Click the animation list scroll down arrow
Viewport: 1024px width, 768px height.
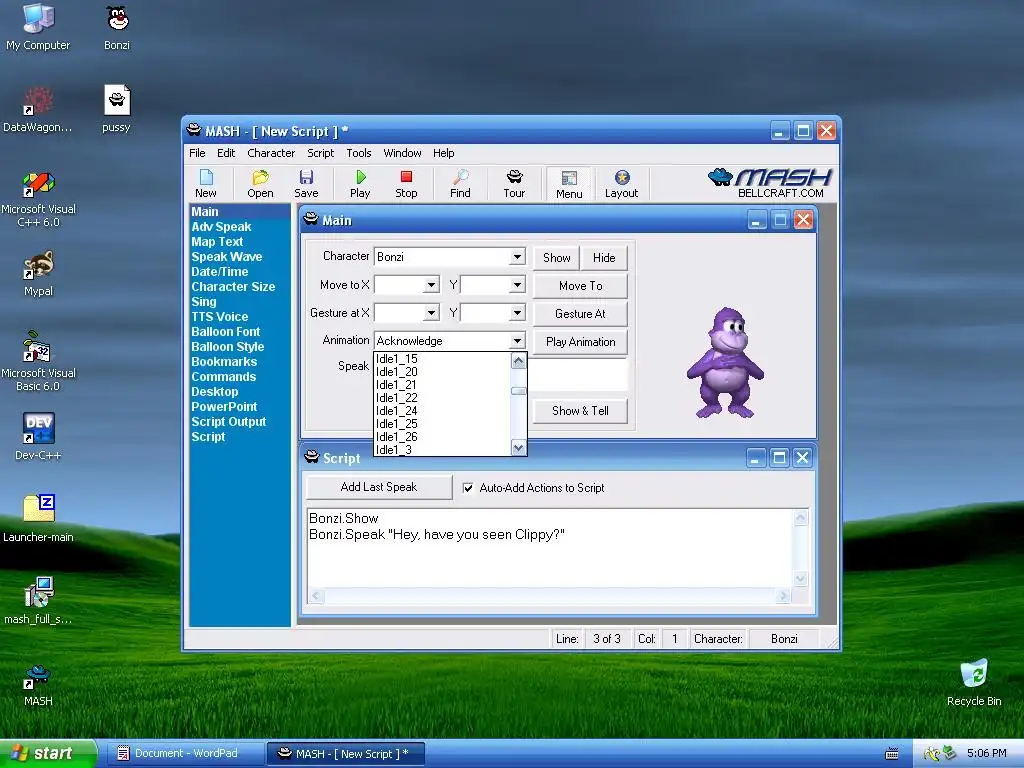click(x=519, y=448)
